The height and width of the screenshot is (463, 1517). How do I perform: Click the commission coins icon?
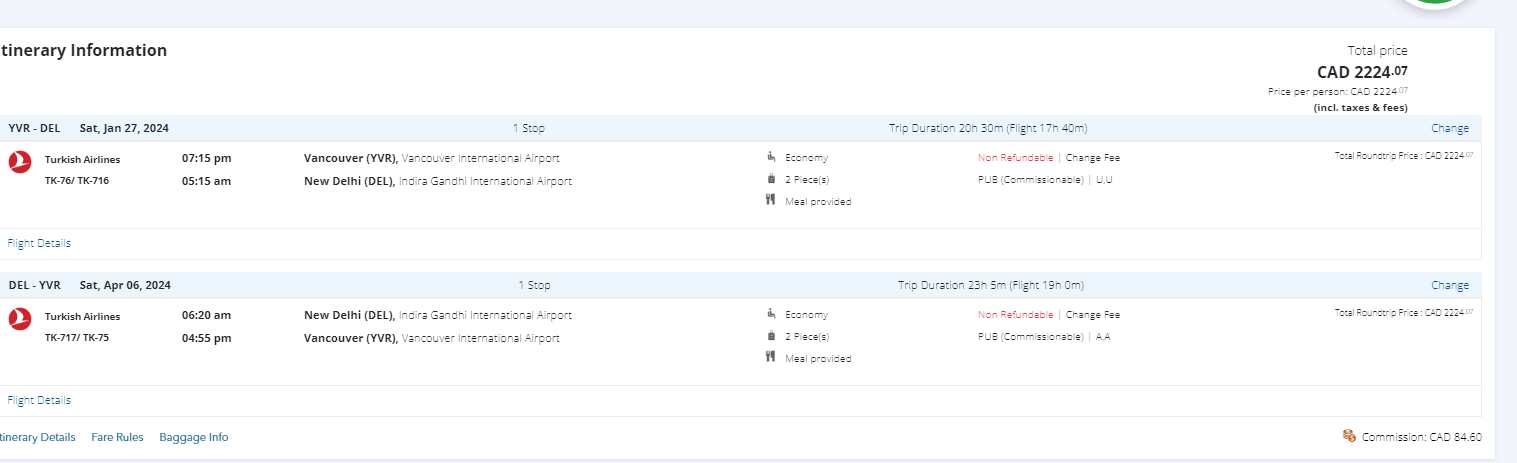pyautogui.click(x=1349, y=436)
